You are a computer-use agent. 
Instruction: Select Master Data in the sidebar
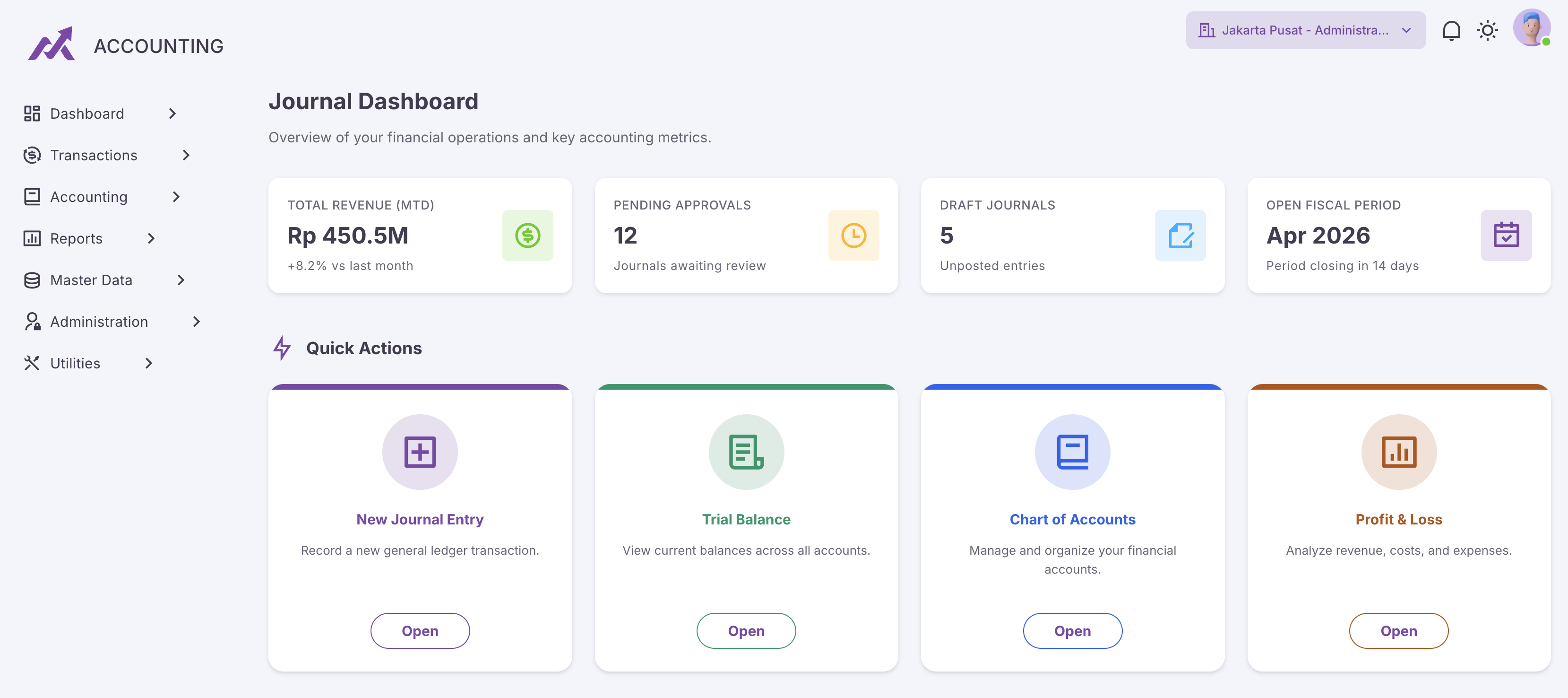point(91,280)
